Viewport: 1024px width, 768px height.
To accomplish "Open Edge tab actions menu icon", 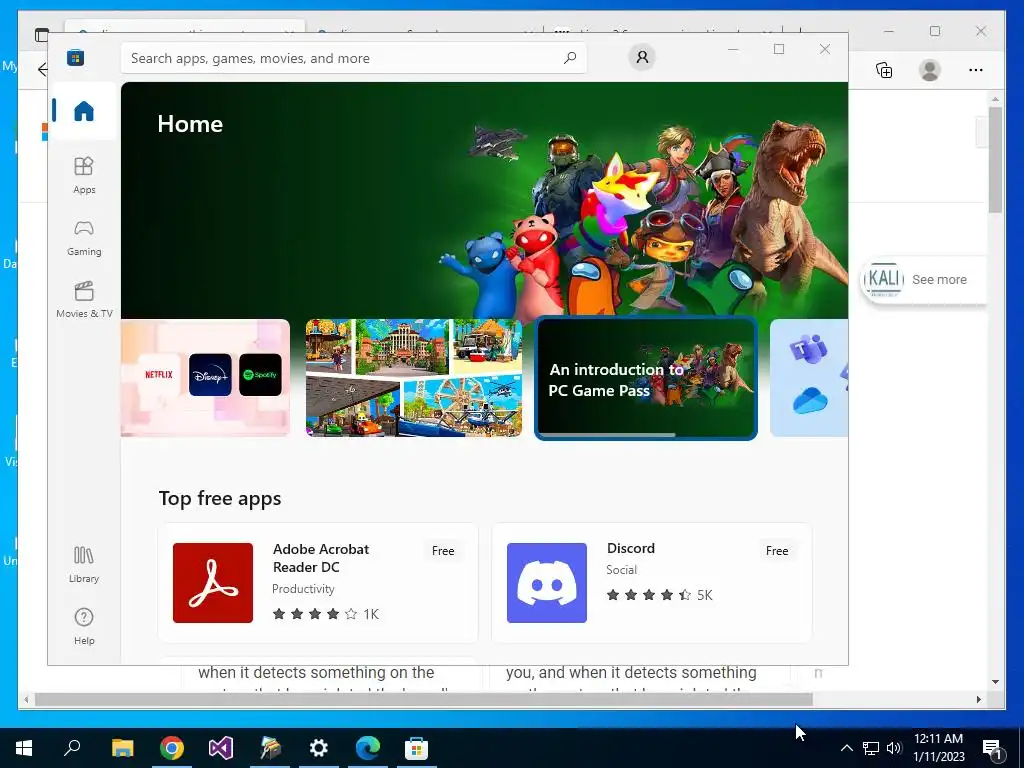I will coord(41,34).
